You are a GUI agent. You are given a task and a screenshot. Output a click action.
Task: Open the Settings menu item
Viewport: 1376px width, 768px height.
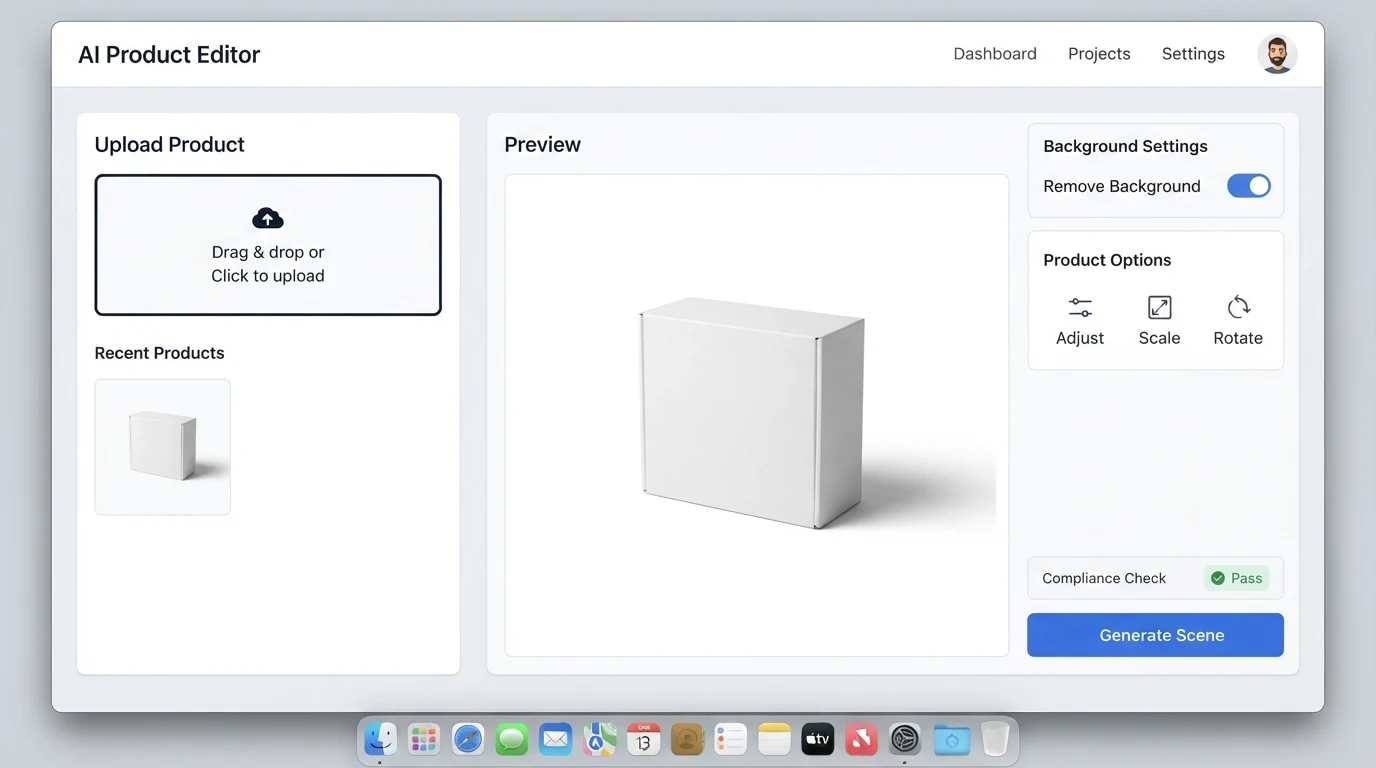point(1193,54)
